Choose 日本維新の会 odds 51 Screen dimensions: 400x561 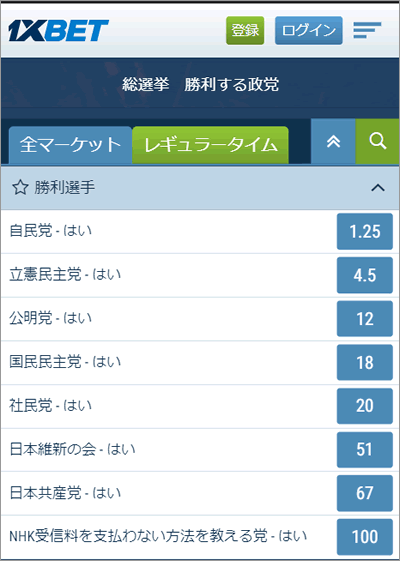(365, 450)
